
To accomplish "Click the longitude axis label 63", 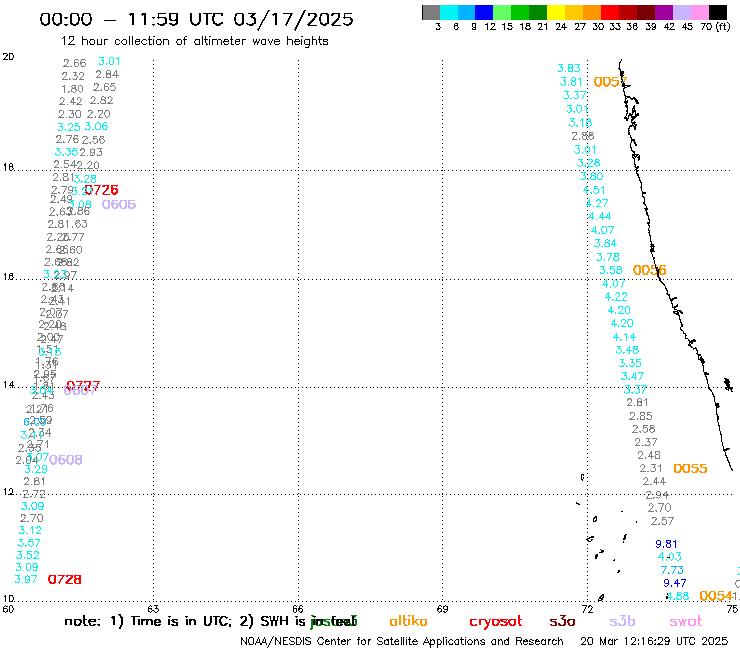I will point(153,609).
